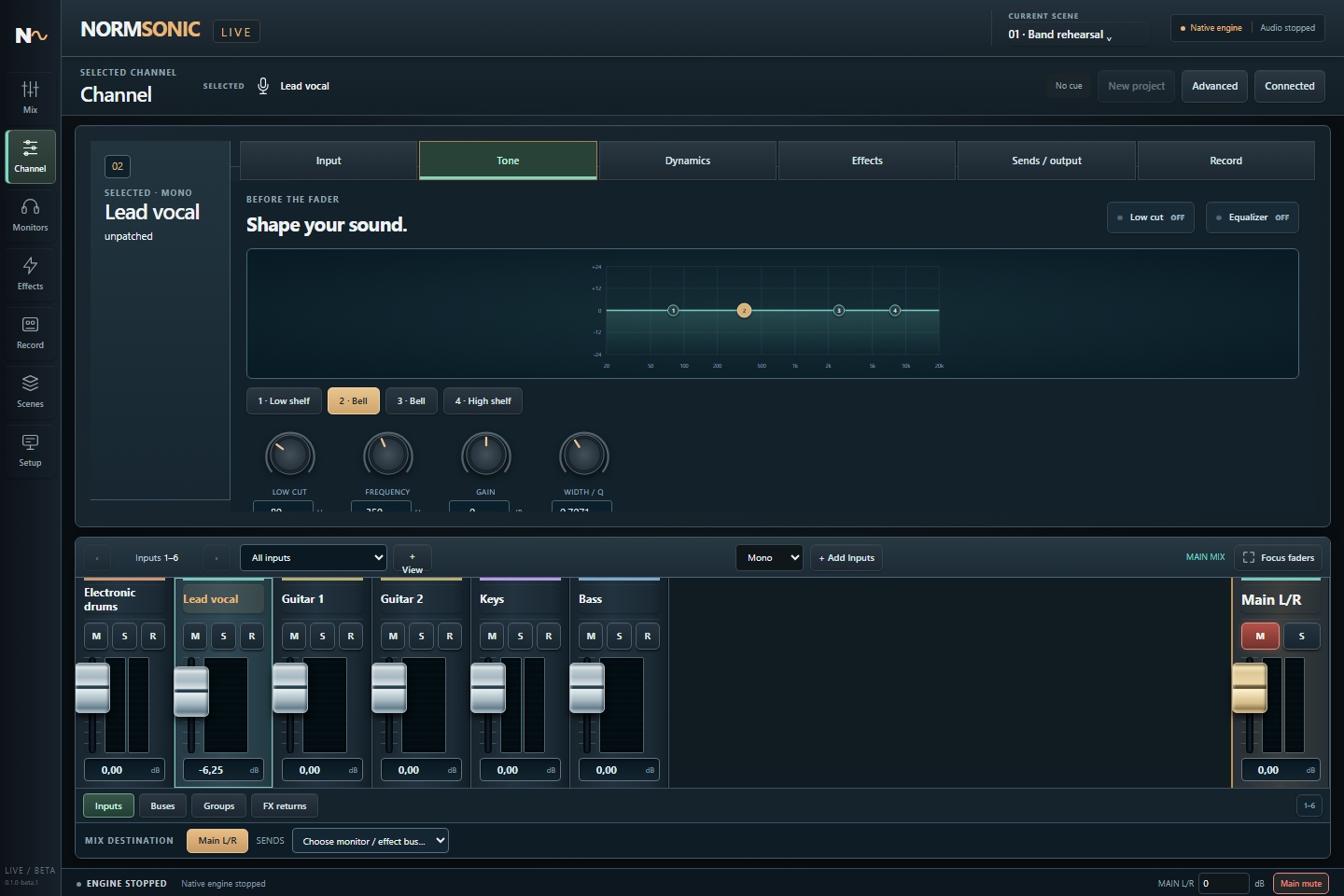
Task: Open Record section in sidebar
Action: (30, 332)
